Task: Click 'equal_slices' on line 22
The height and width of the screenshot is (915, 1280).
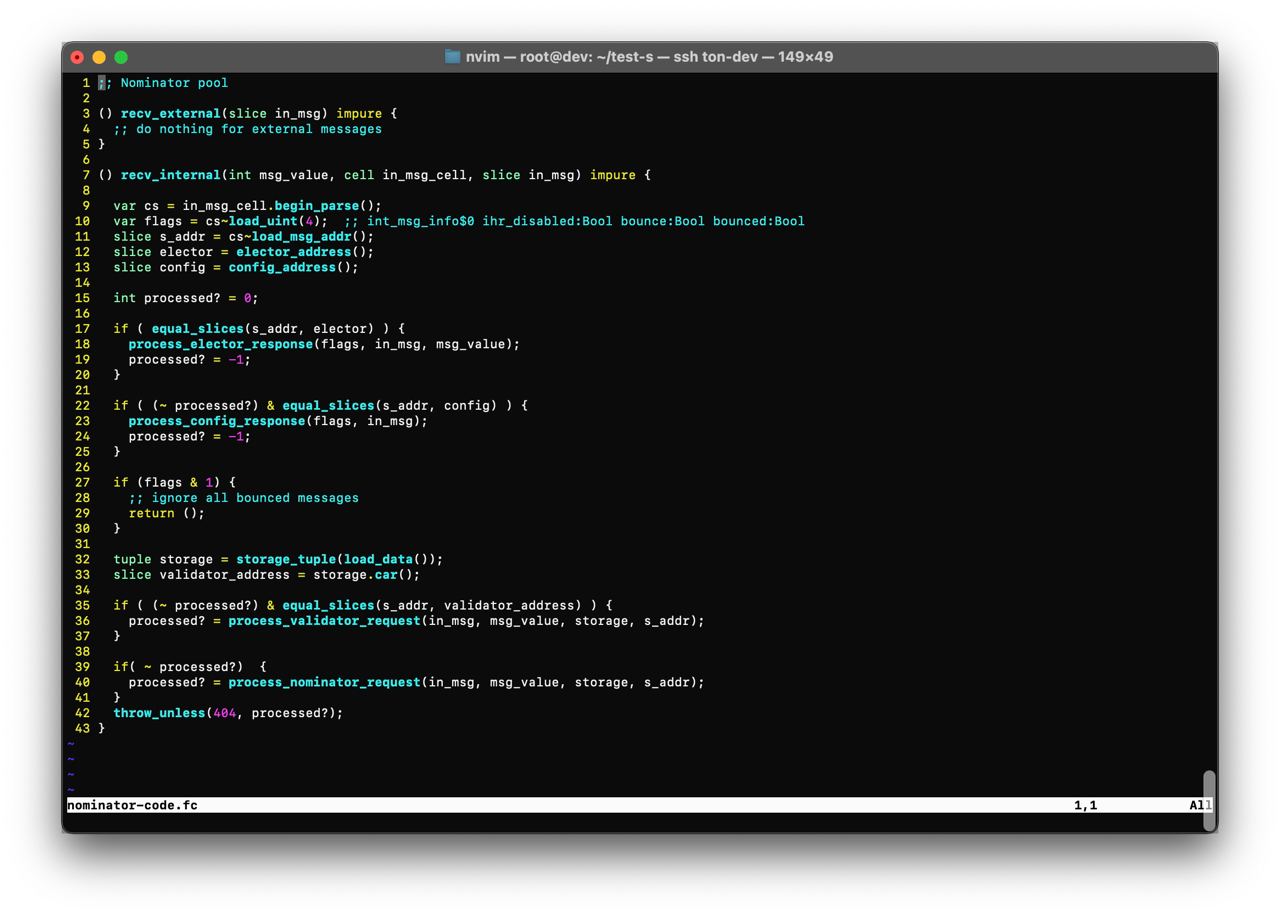Action: pyautogui.click(x=328, y=406)
